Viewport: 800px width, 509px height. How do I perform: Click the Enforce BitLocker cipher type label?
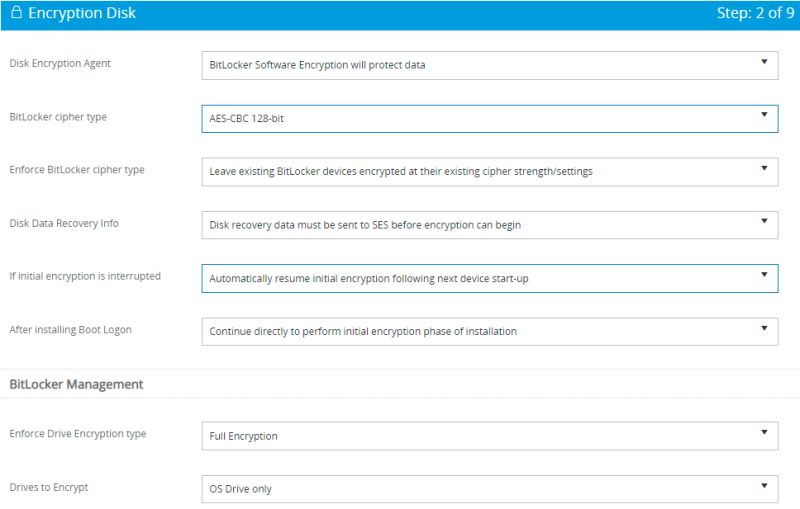(x=77, y=170)
